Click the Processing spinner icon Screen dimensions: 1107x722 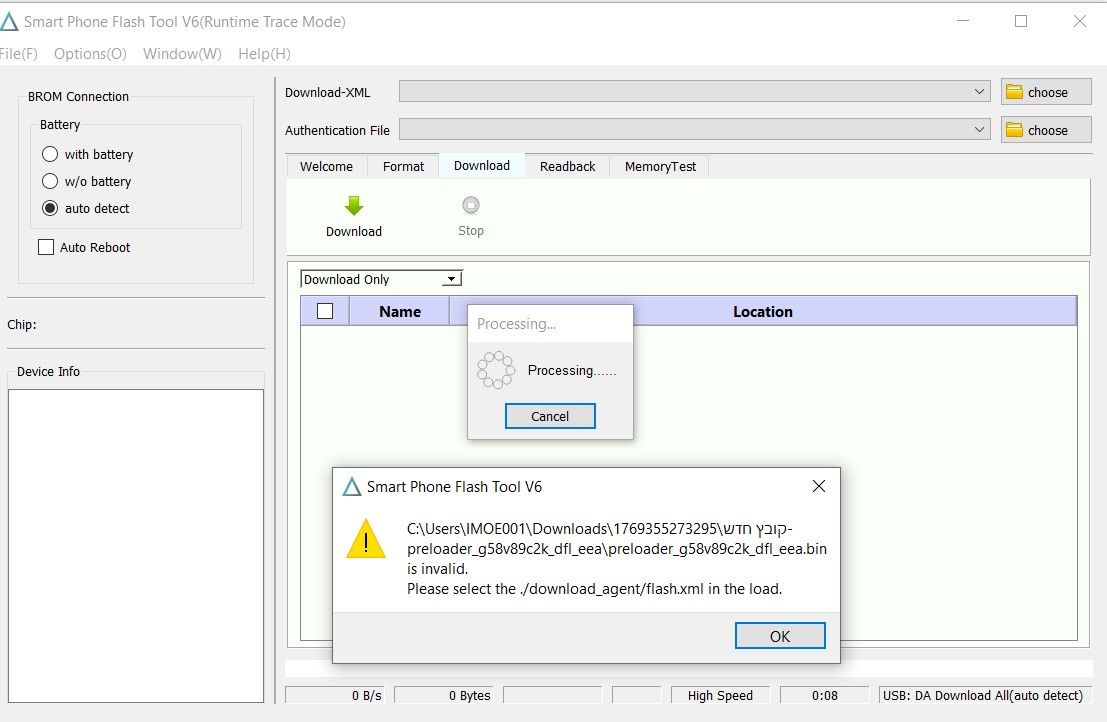[496, 370]
